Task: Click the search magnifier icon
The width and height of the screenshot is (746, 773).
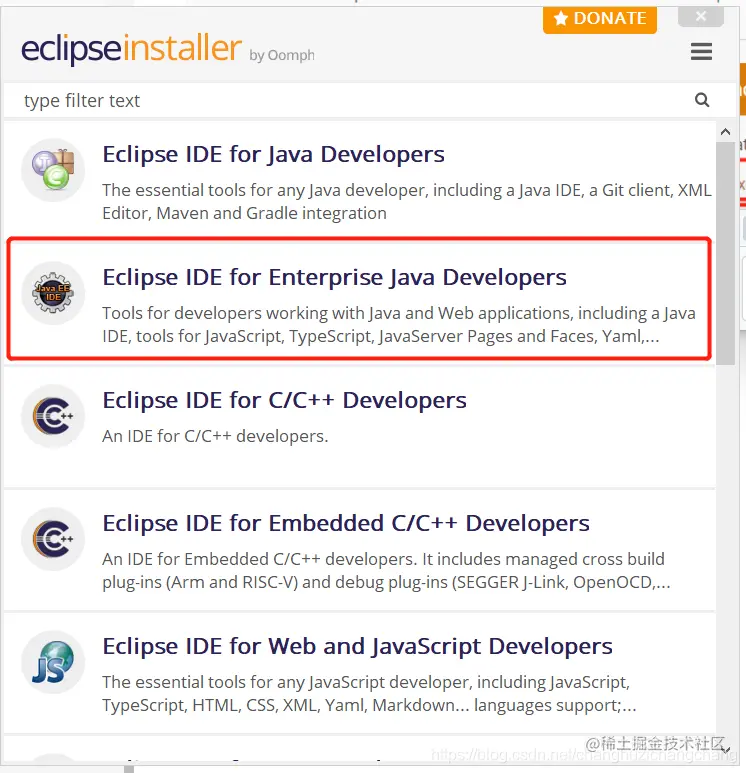Action: point(702,100)
